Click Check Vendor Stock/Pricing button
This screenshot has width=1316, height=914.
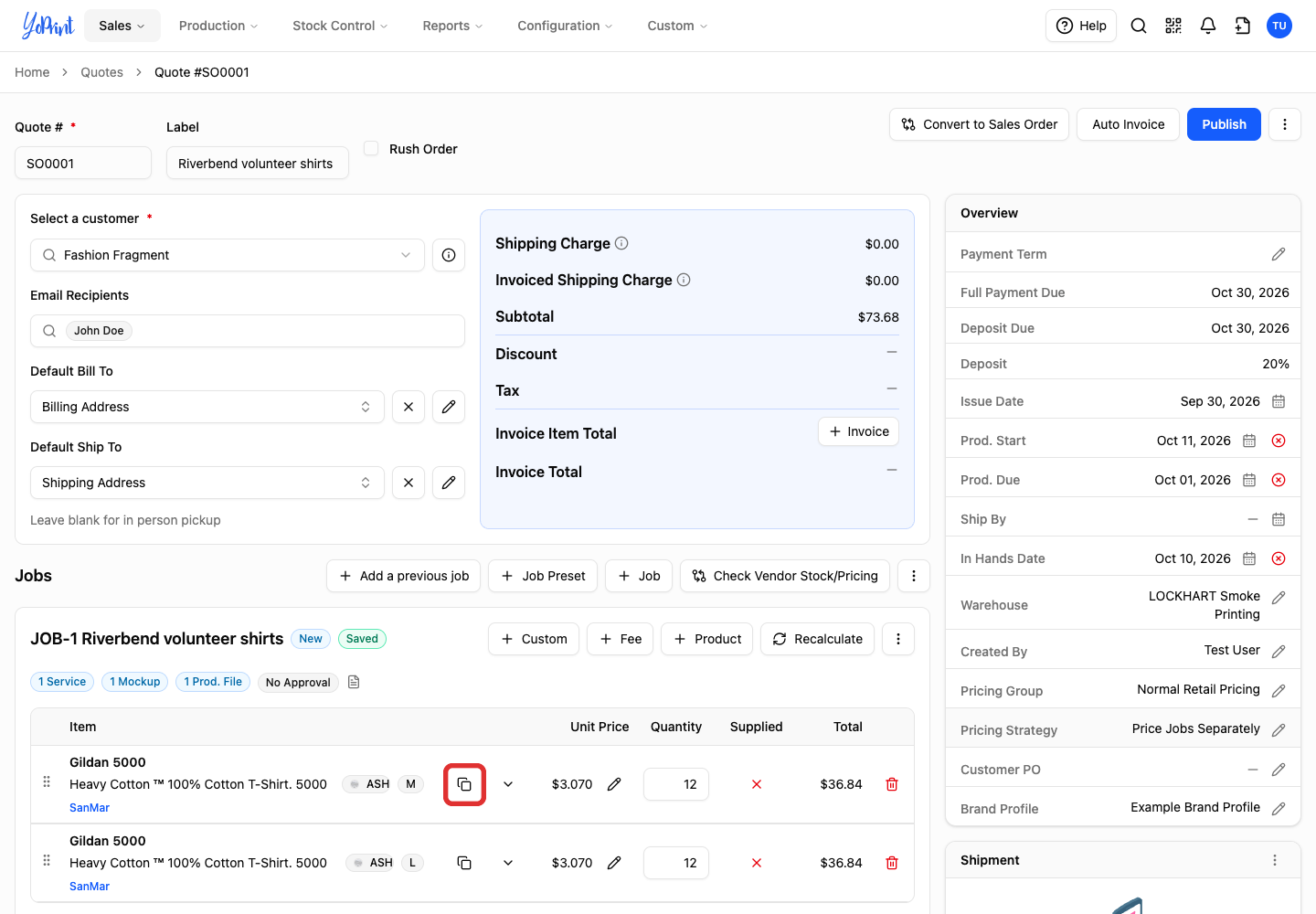coord(785,576)
